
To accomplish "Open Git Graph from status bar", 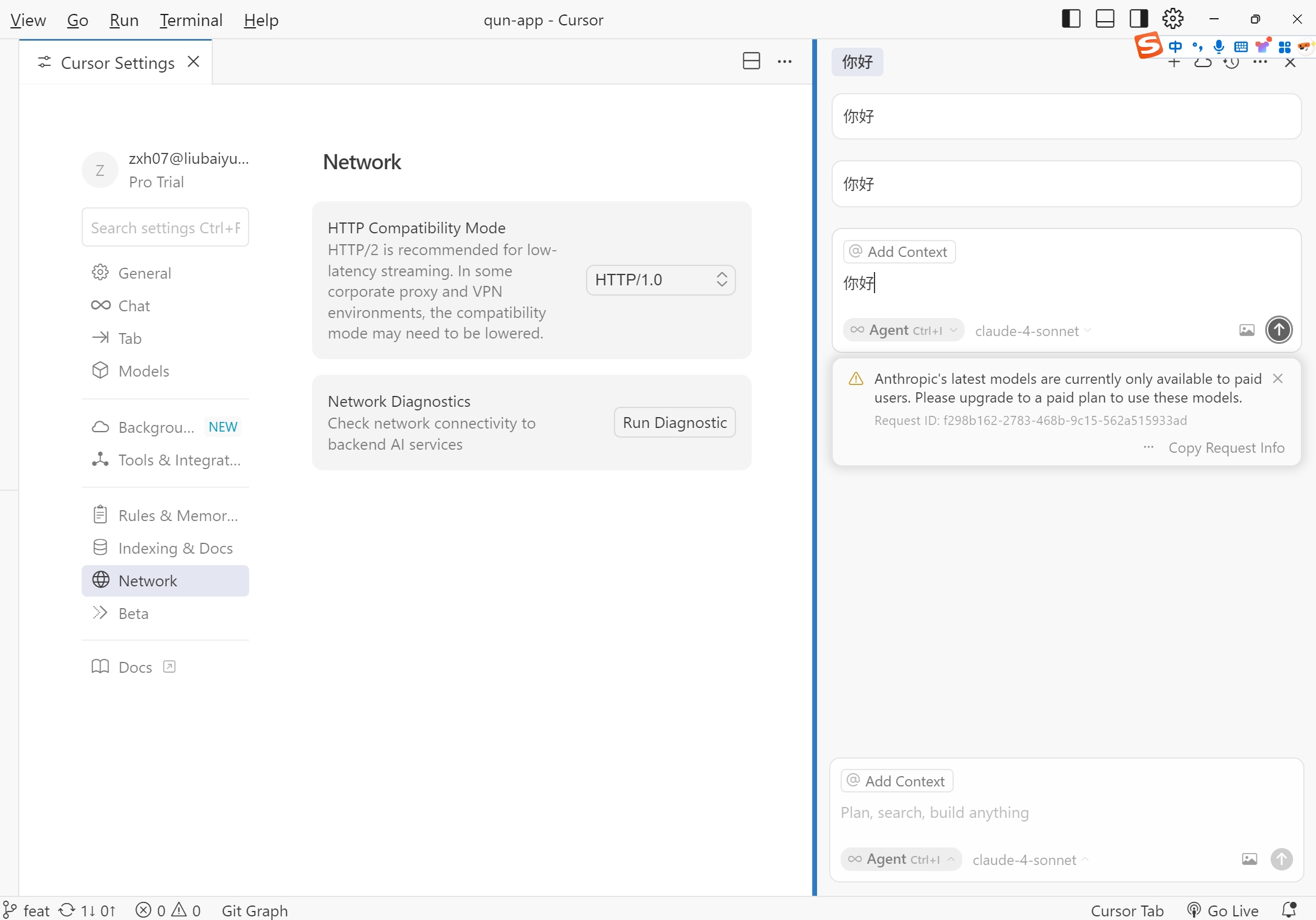I will point(255,910).
